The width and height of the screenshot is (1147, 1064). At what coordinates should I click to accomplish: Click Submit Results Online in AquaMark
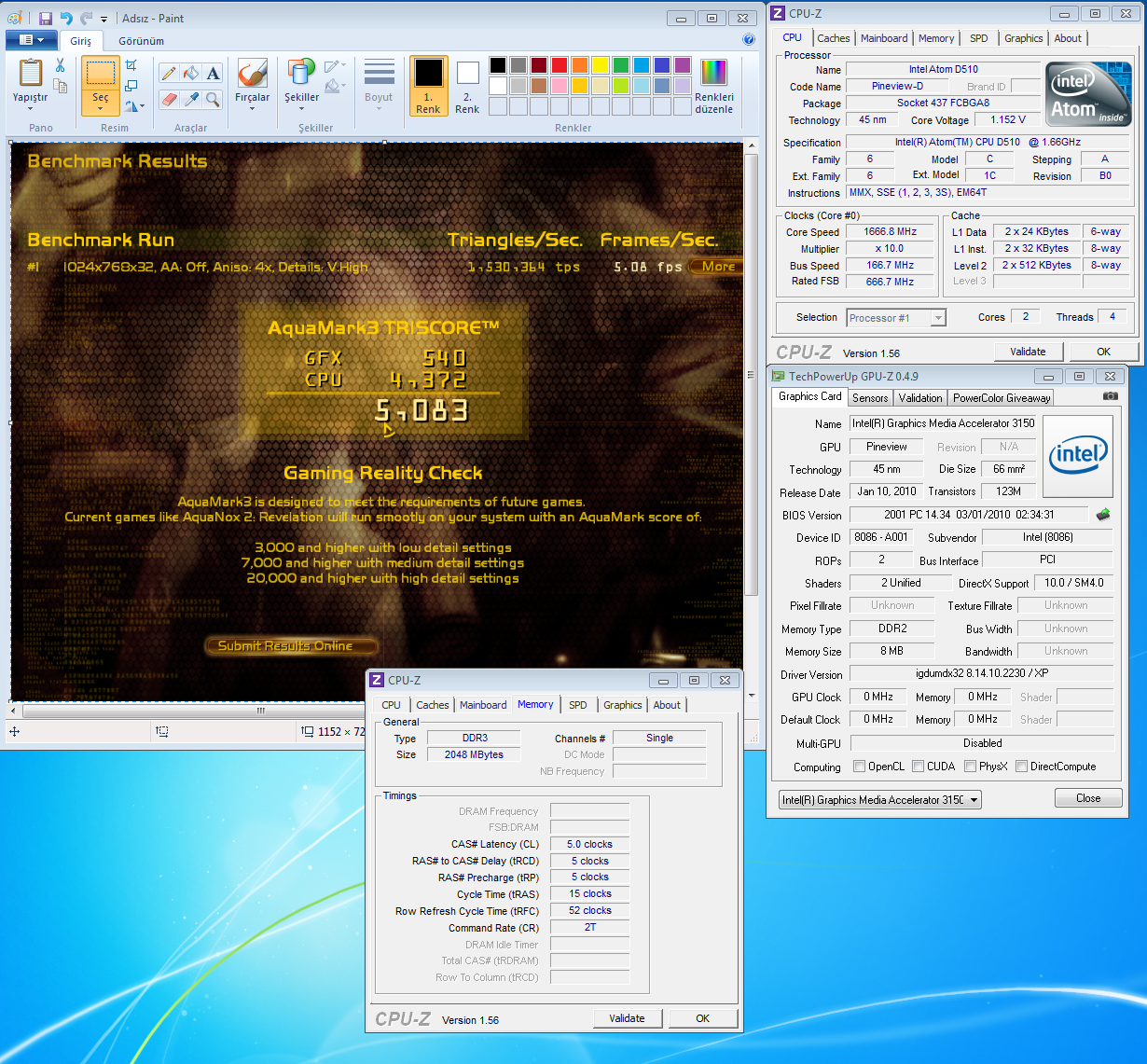[292, 645]
